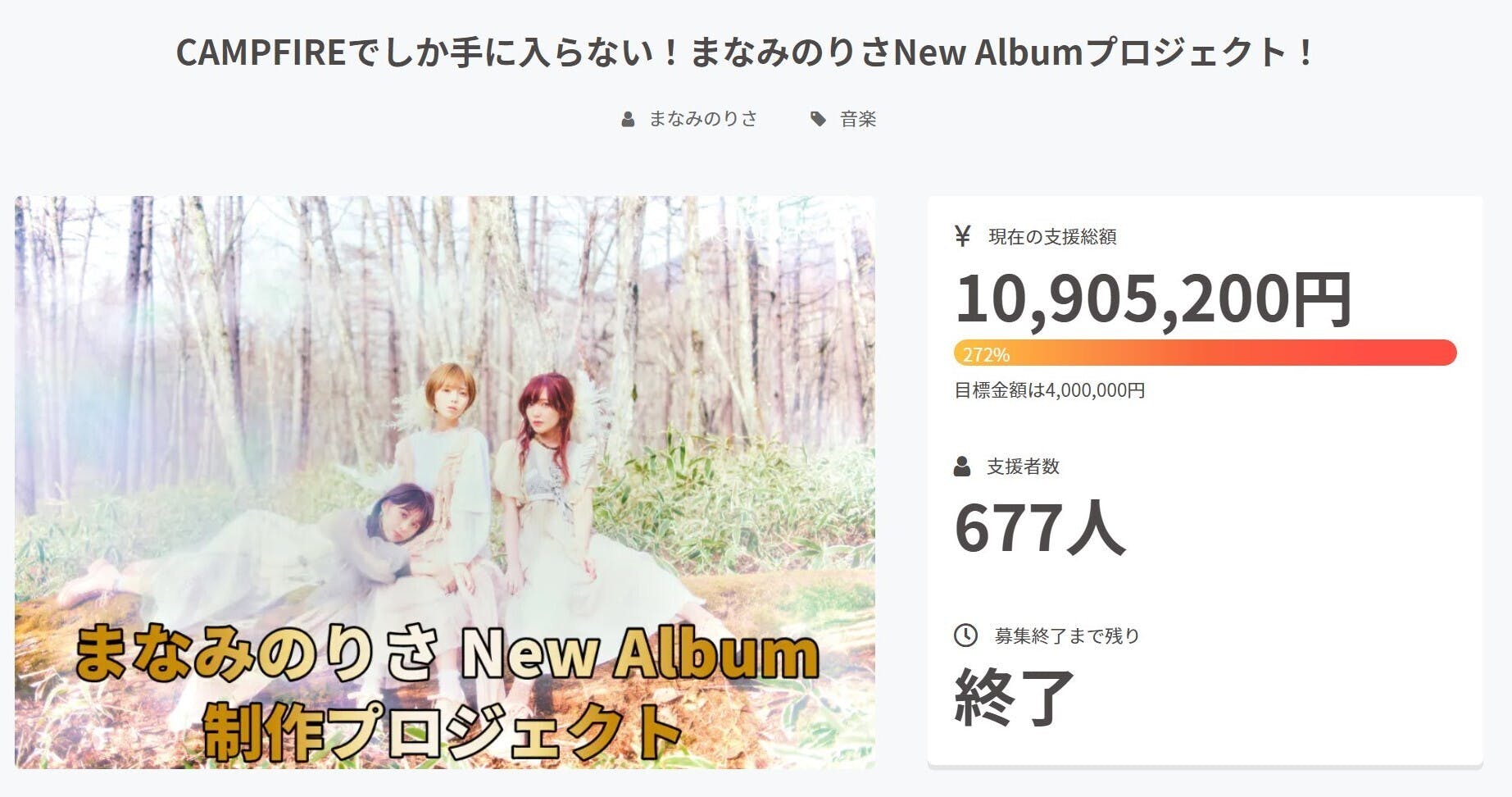Click the 終了 status text

1015,697
